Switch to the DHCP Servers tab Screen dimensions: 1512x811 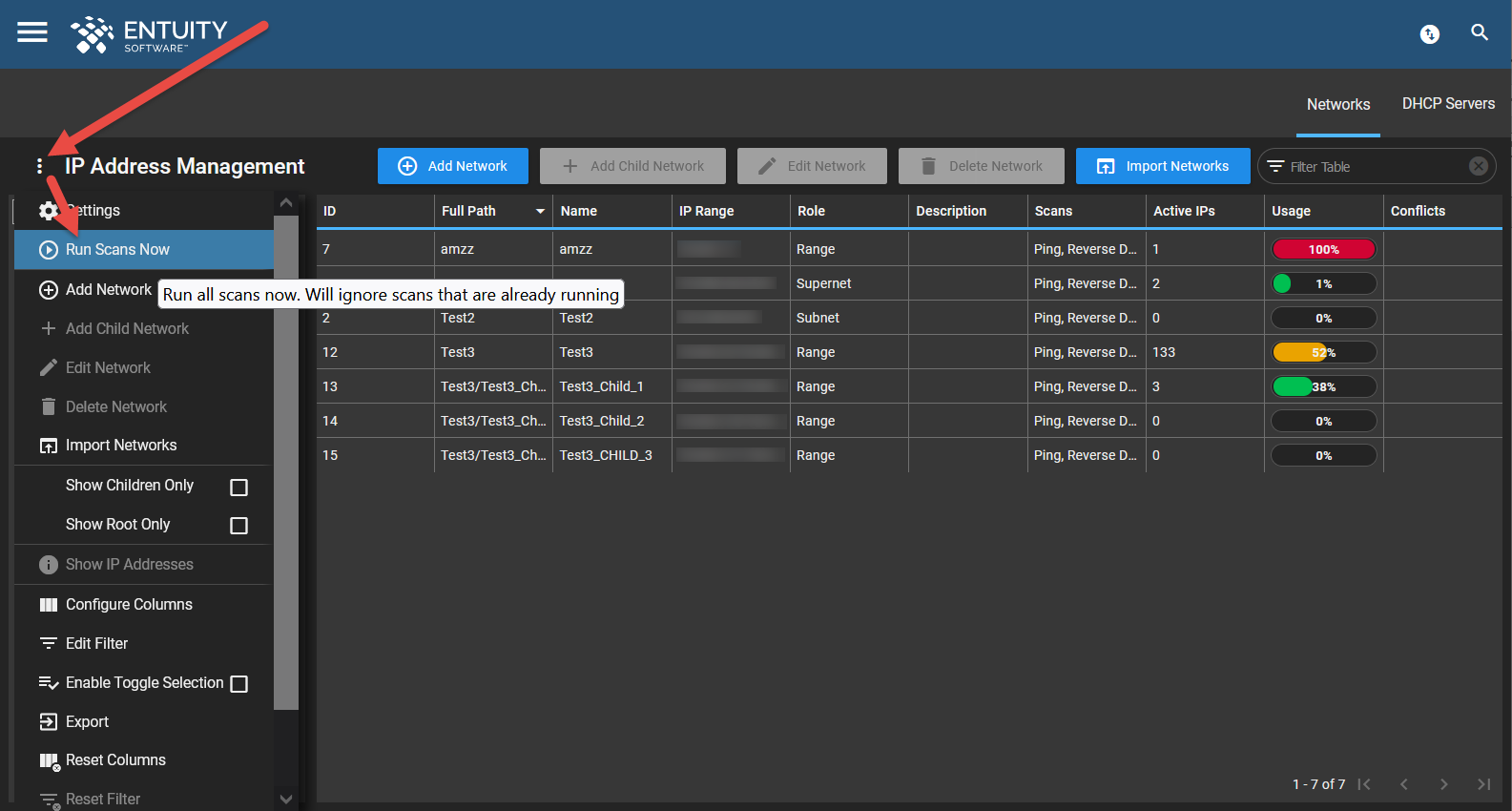[1448, 103]
